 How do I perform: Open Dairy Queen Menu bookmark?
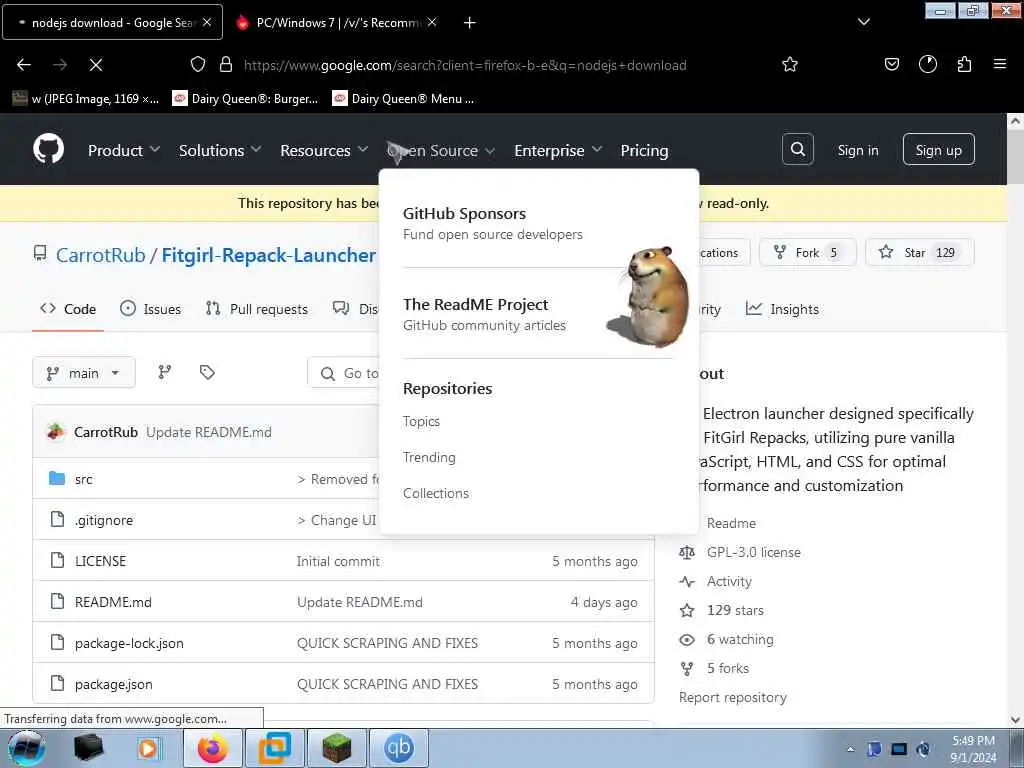403,99
